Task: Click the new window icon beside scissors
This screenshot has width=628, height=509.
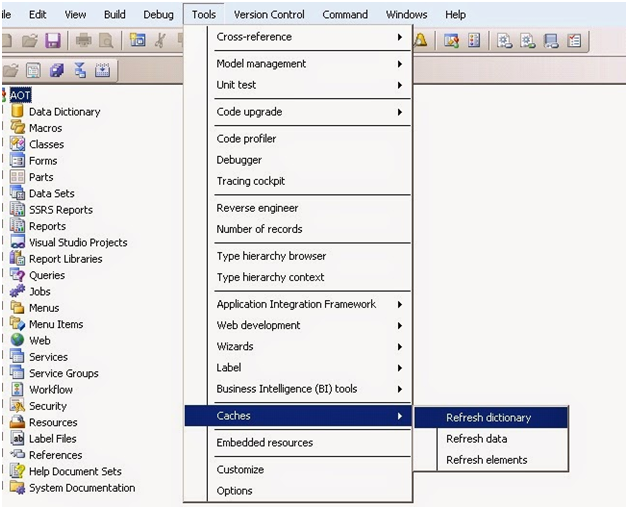Action: 138,40
